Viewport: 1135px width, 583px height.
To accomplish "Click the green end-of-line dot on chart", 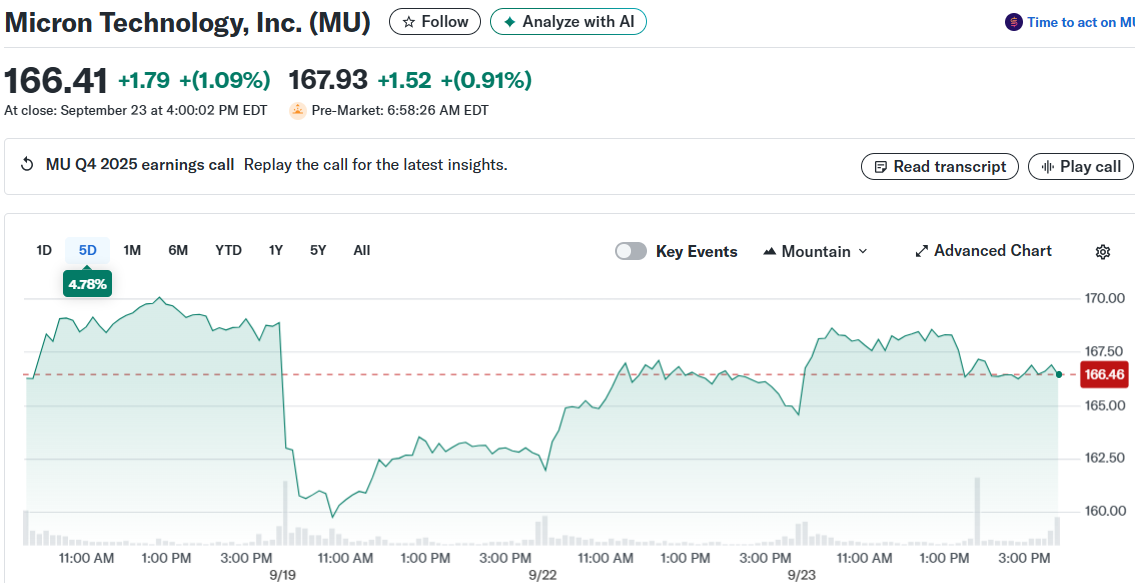I will click(1059, 374).
